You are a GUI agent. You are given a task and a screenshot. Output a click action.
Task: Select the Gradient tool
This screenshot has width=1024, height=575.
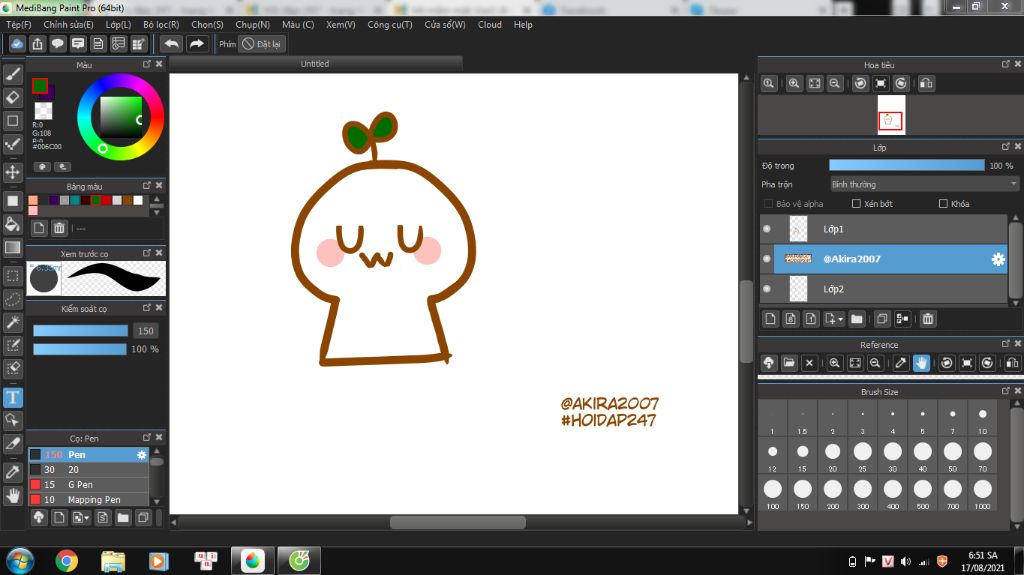coord(12,247)
